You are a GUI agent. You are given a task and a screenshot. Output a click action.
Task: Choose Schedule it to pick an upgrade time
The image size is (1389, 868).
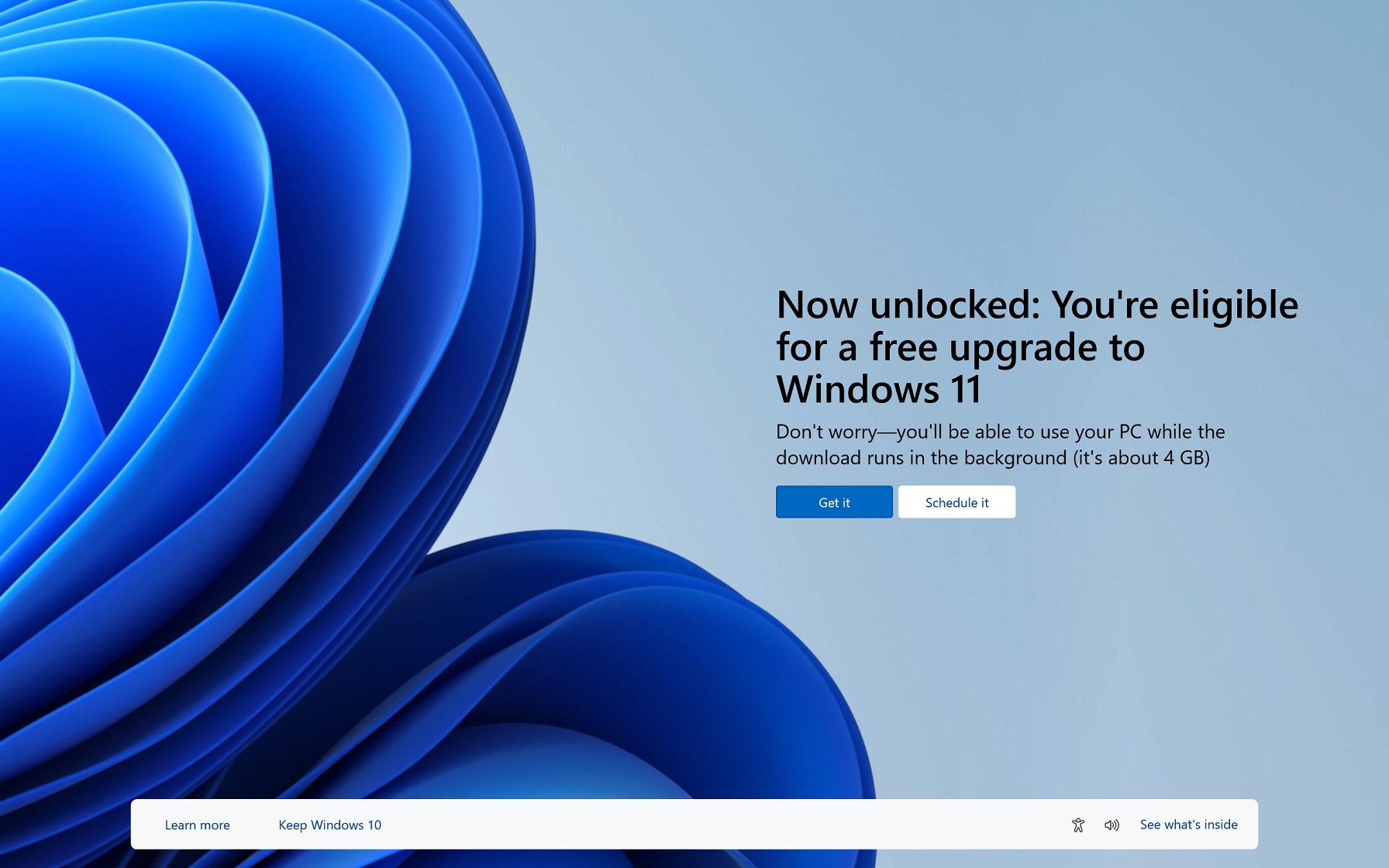(956, 502)
